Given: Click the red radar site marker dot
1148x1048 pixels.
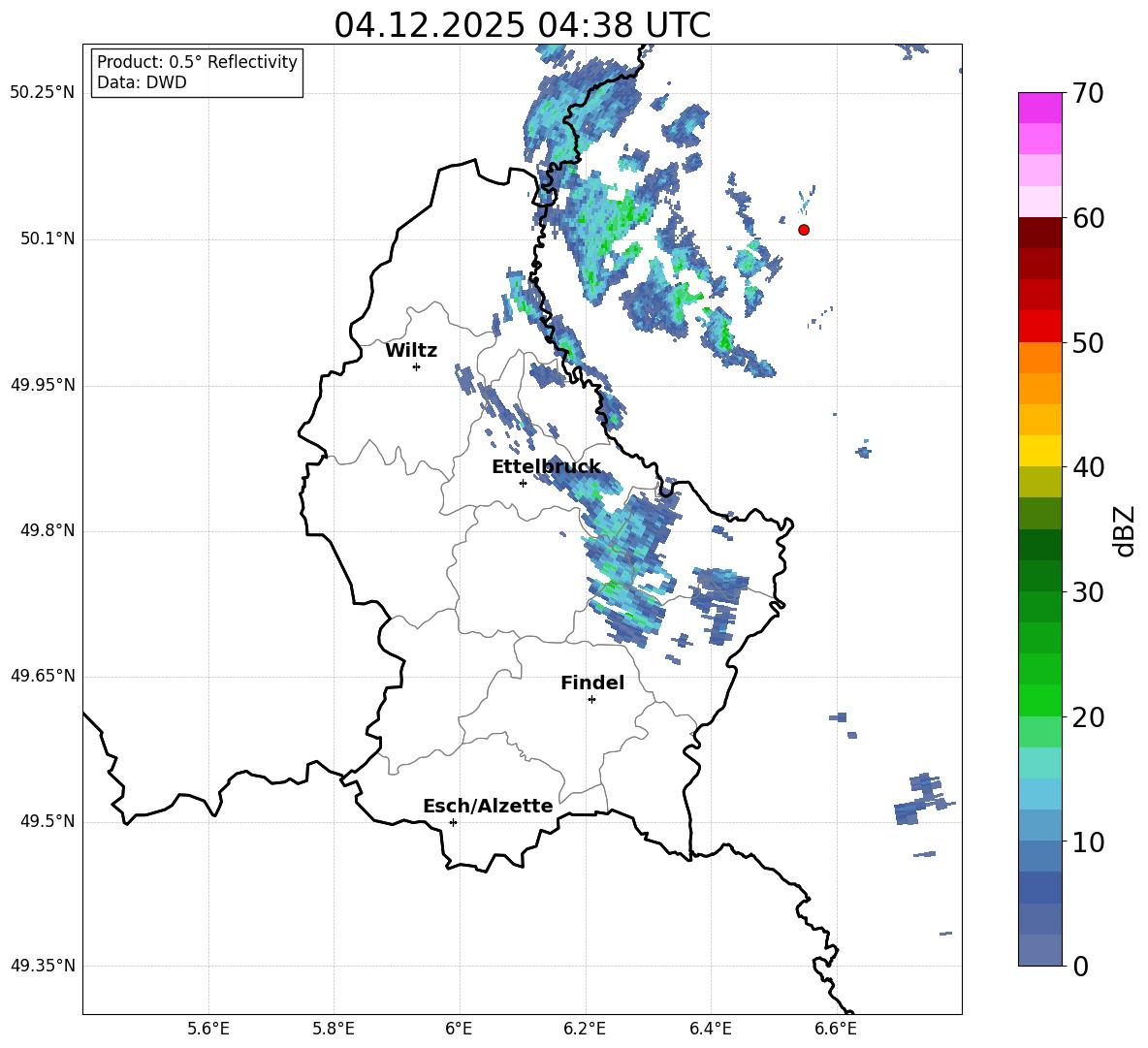Looking at the screenshot, I should pyautogui.click(x=804, y=230).
